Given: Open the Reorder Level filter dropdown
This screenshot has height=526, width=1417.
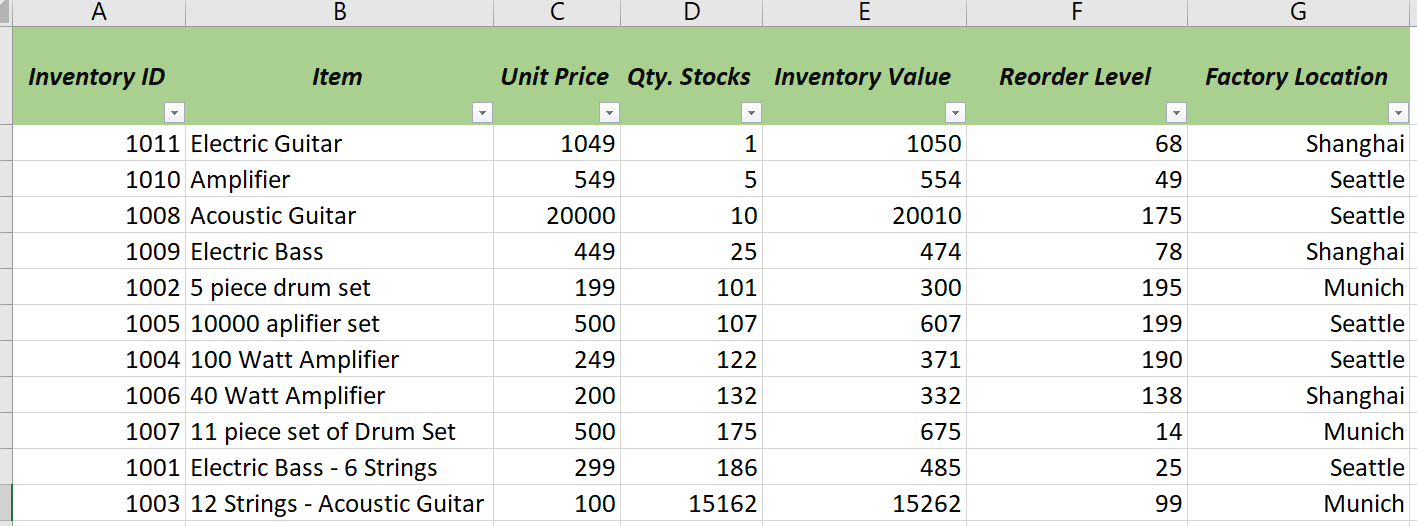Looking at the screenshot, I should click(1177, 113).
